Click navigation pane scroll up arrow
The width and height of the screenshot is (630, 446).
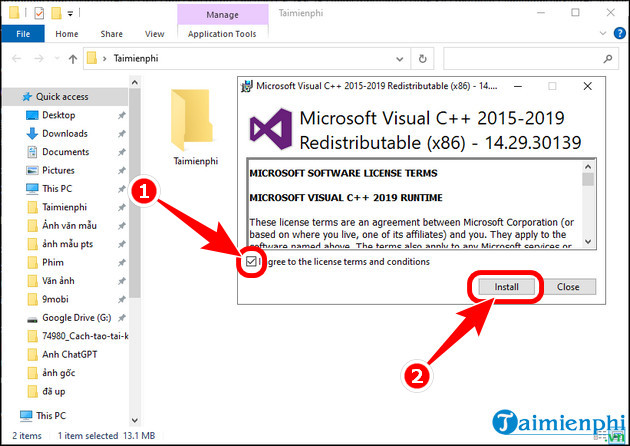[135, 83]
